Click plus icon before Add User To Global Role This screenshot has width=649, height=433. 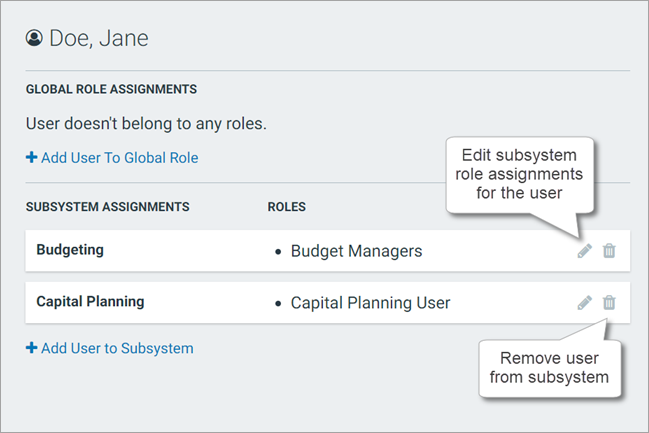point(31,157)
